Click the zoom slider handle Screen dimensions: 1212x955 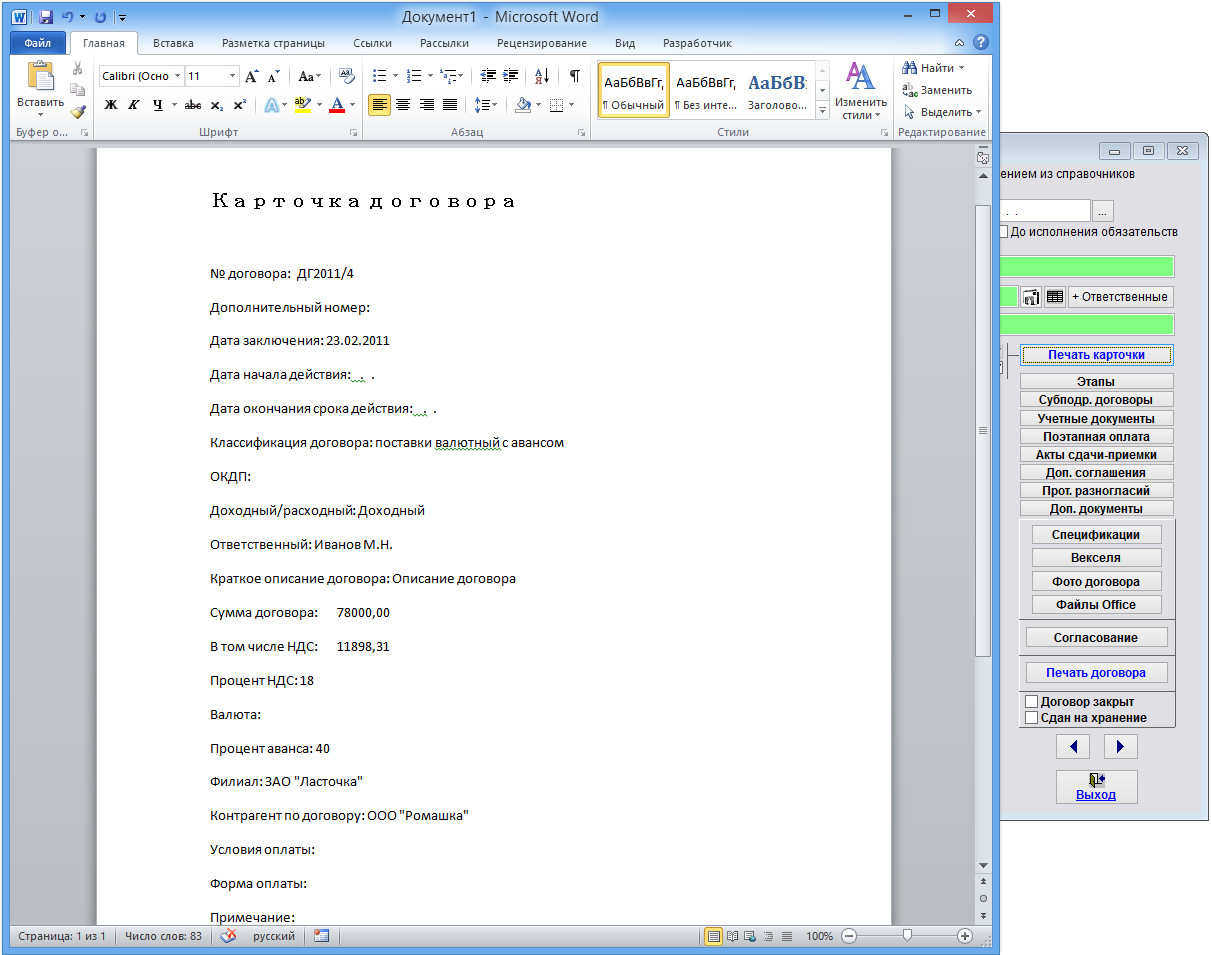click(x=907, y=936)
